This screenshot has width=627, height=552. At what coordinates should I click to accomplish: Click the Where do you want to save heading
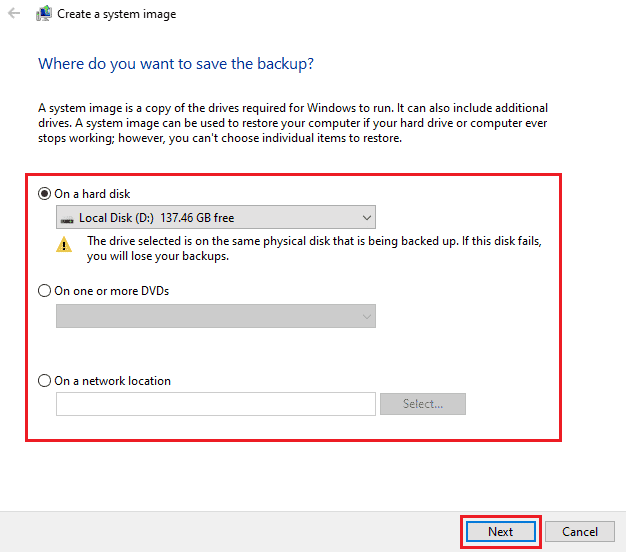coord(176,64)
